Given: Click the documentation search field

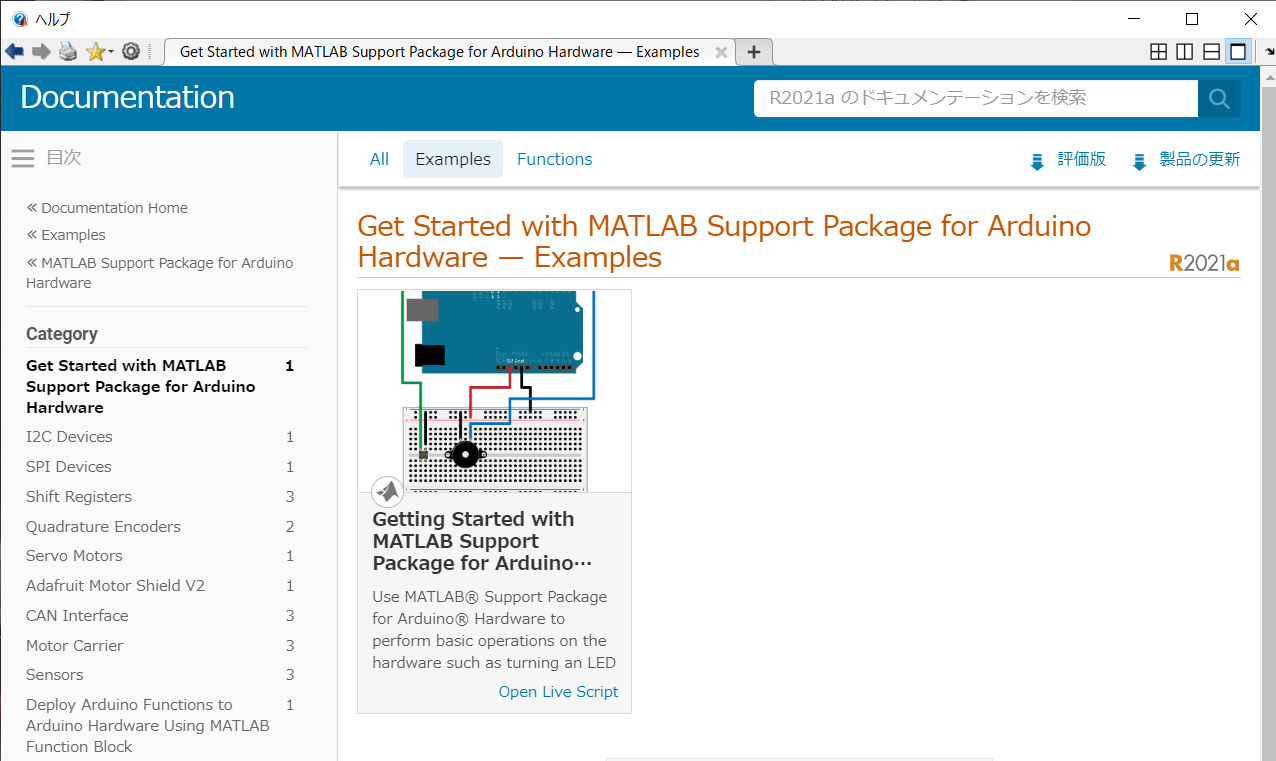Looking at the screenshot, I should coord(975,98).
